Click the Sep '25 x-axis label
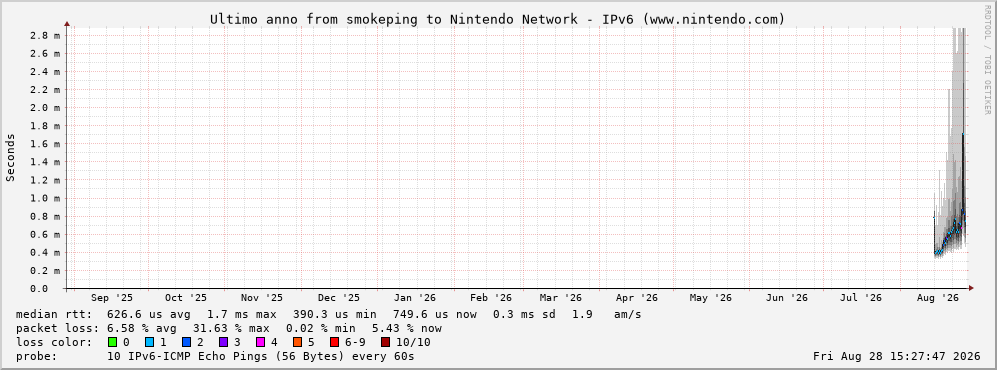Image resolution: width=997 pixels, height=370 pixels. [112, 298]
